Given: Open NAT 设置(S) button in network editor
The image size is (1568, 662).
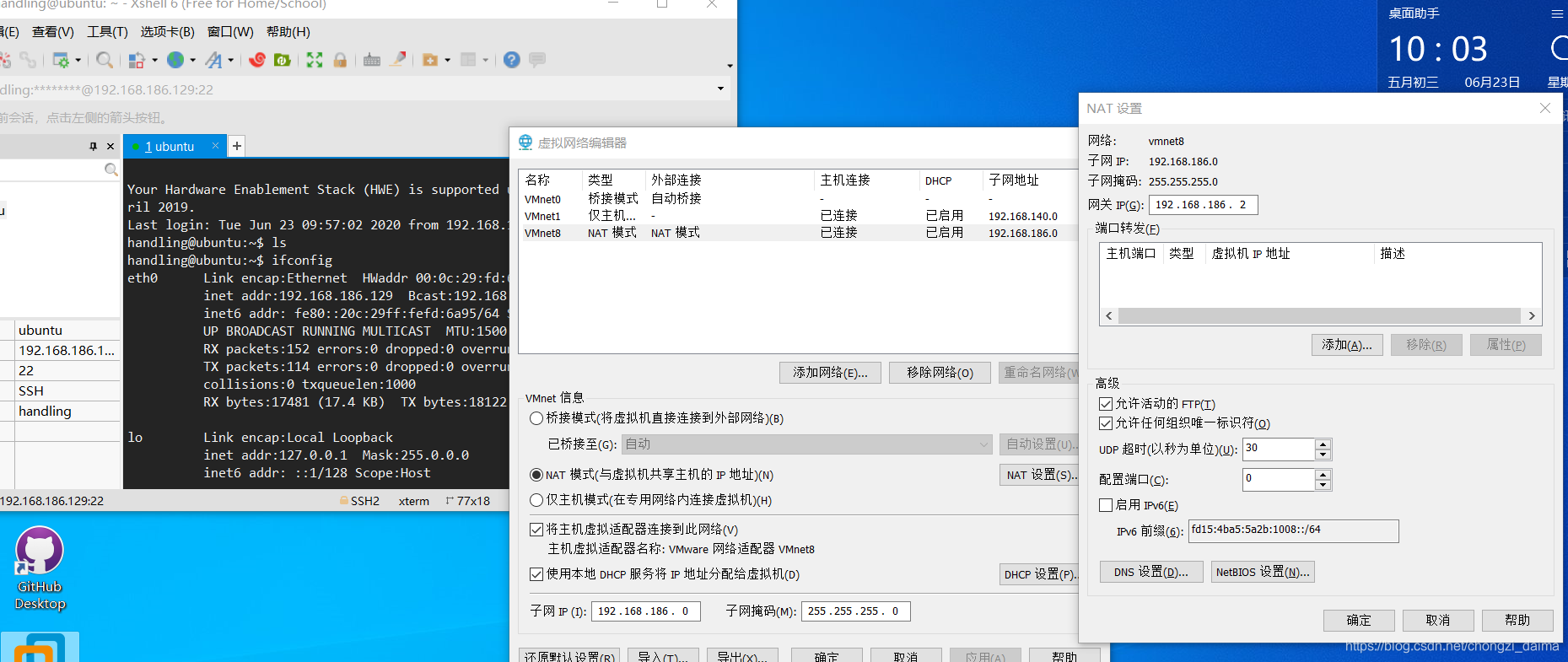Looking at the screenshot, I should click(x=1039, y=475).
